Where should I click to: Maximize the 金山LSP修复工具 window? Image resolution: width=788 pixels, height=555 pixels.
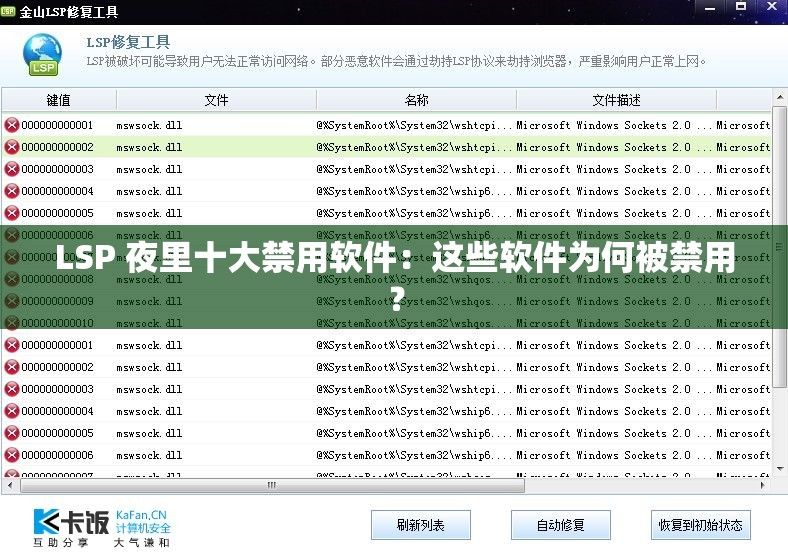(x=741, y=7)
